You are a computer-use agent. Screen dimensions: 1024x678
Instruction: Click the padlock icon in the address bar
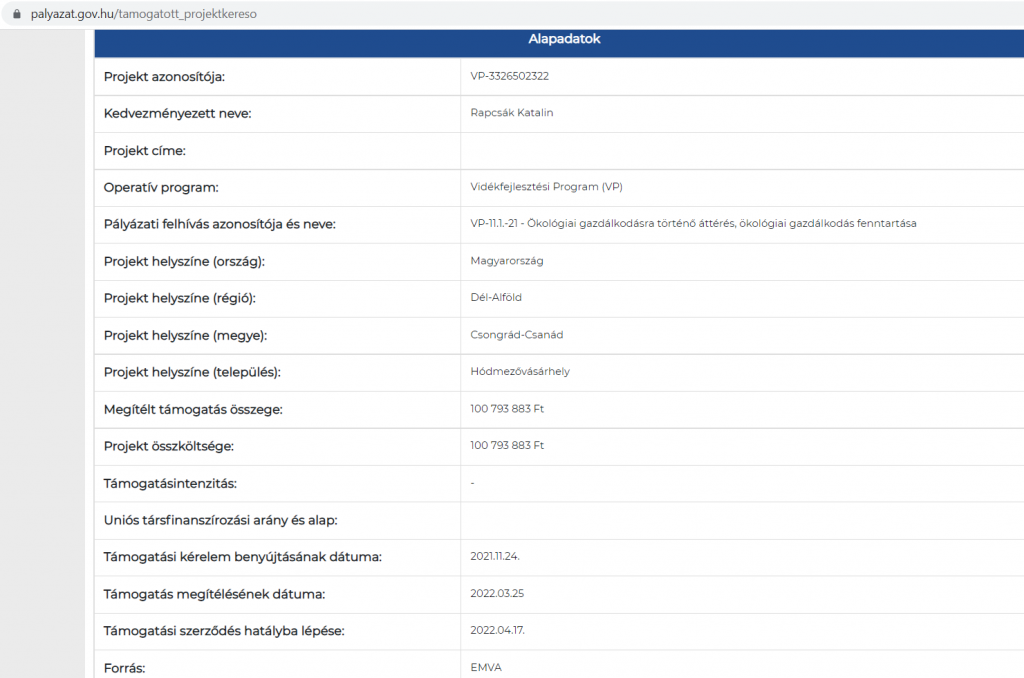pyautogui.click(x=15, y=15)
